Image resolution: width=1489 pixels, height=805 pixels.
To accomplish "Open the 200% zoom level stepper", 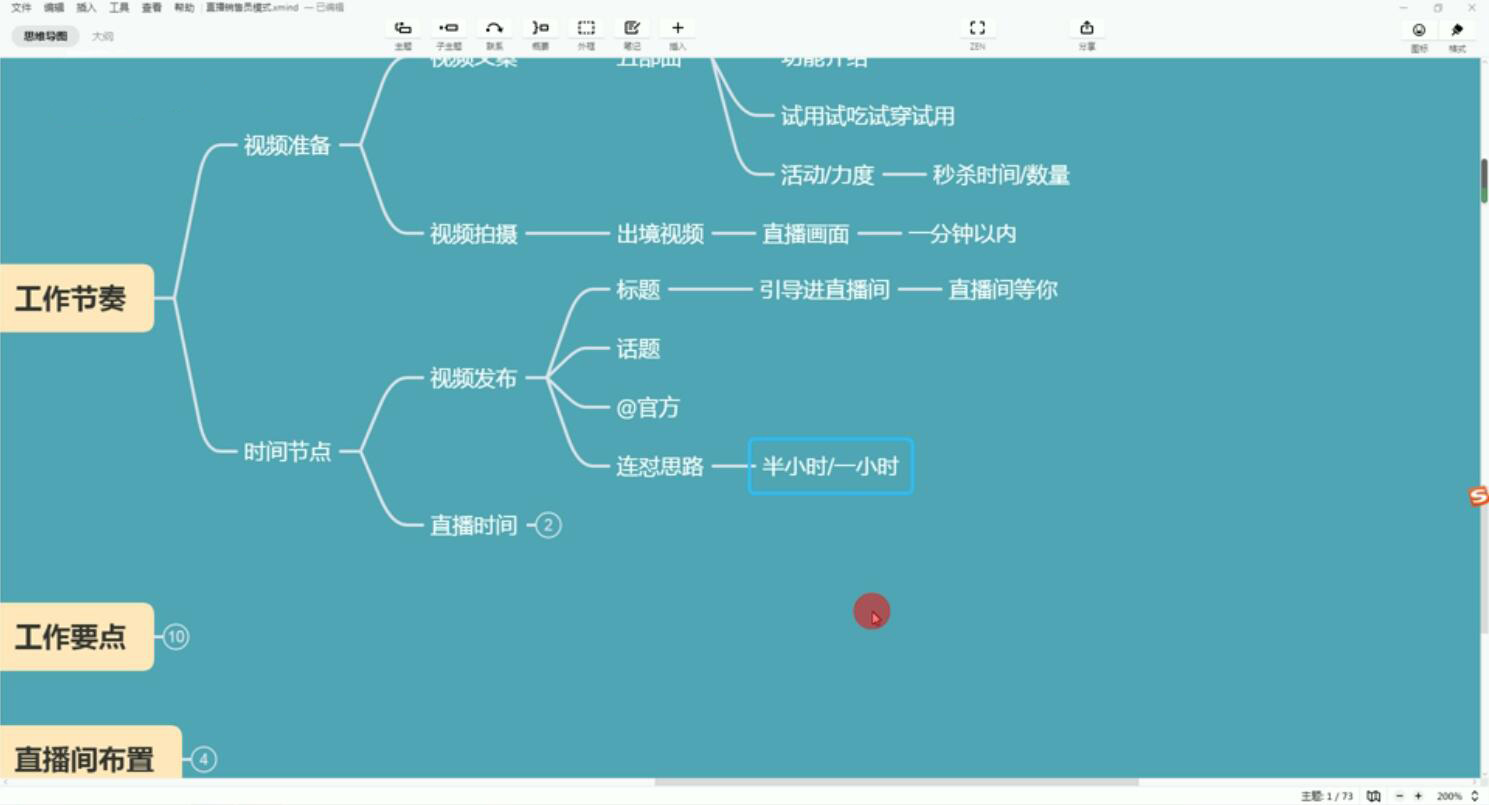I will click(x=1475, y=796).
